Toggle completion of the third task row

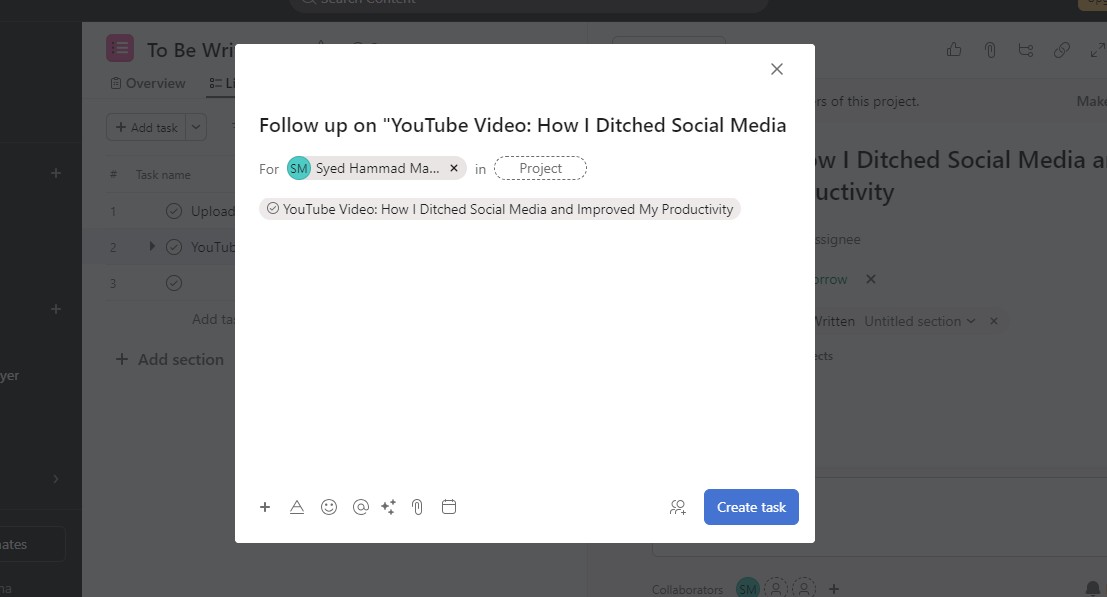tap(174, 283)
